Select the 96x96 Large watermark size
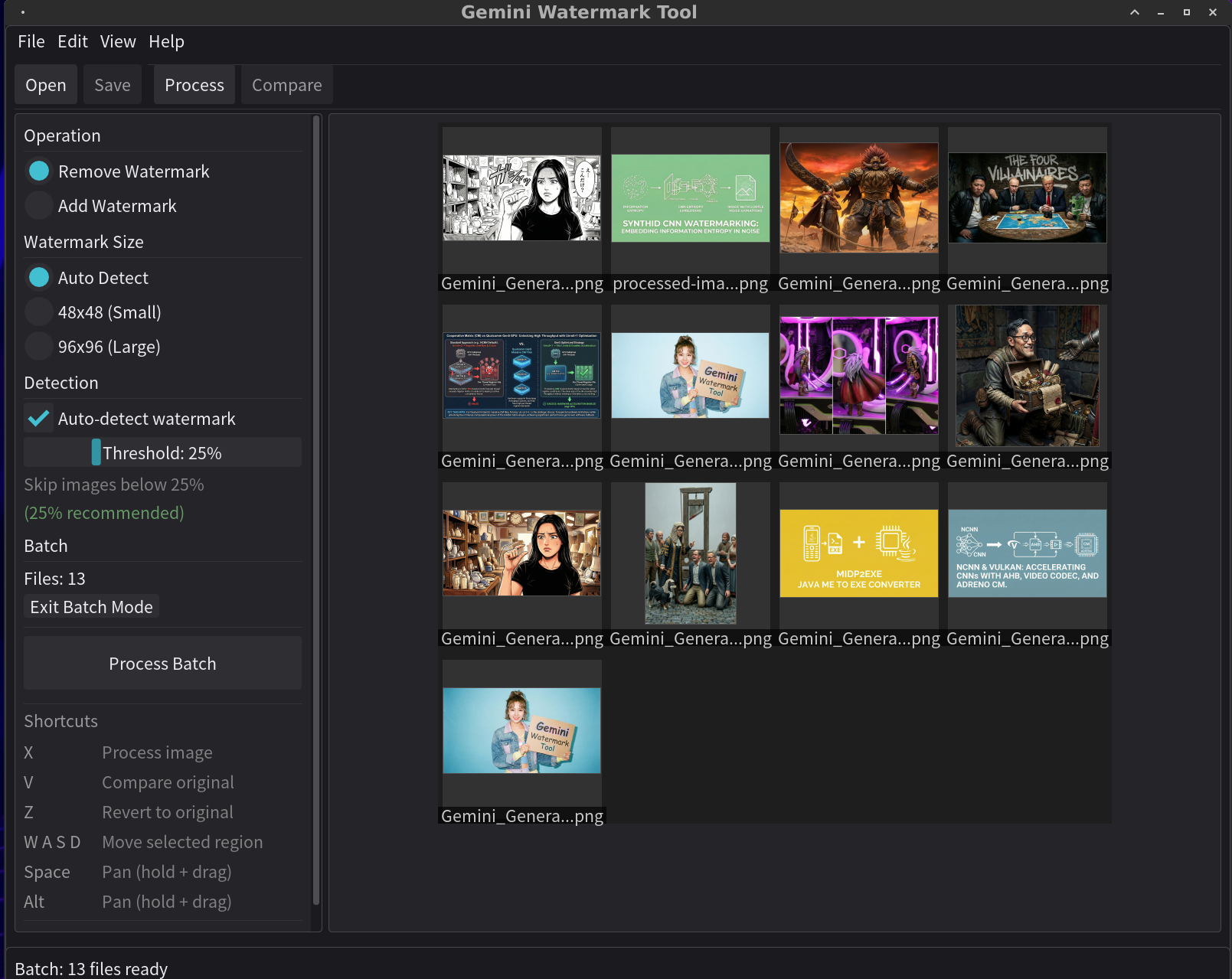This screenshot has width=1232, height=979. point(38,346)
